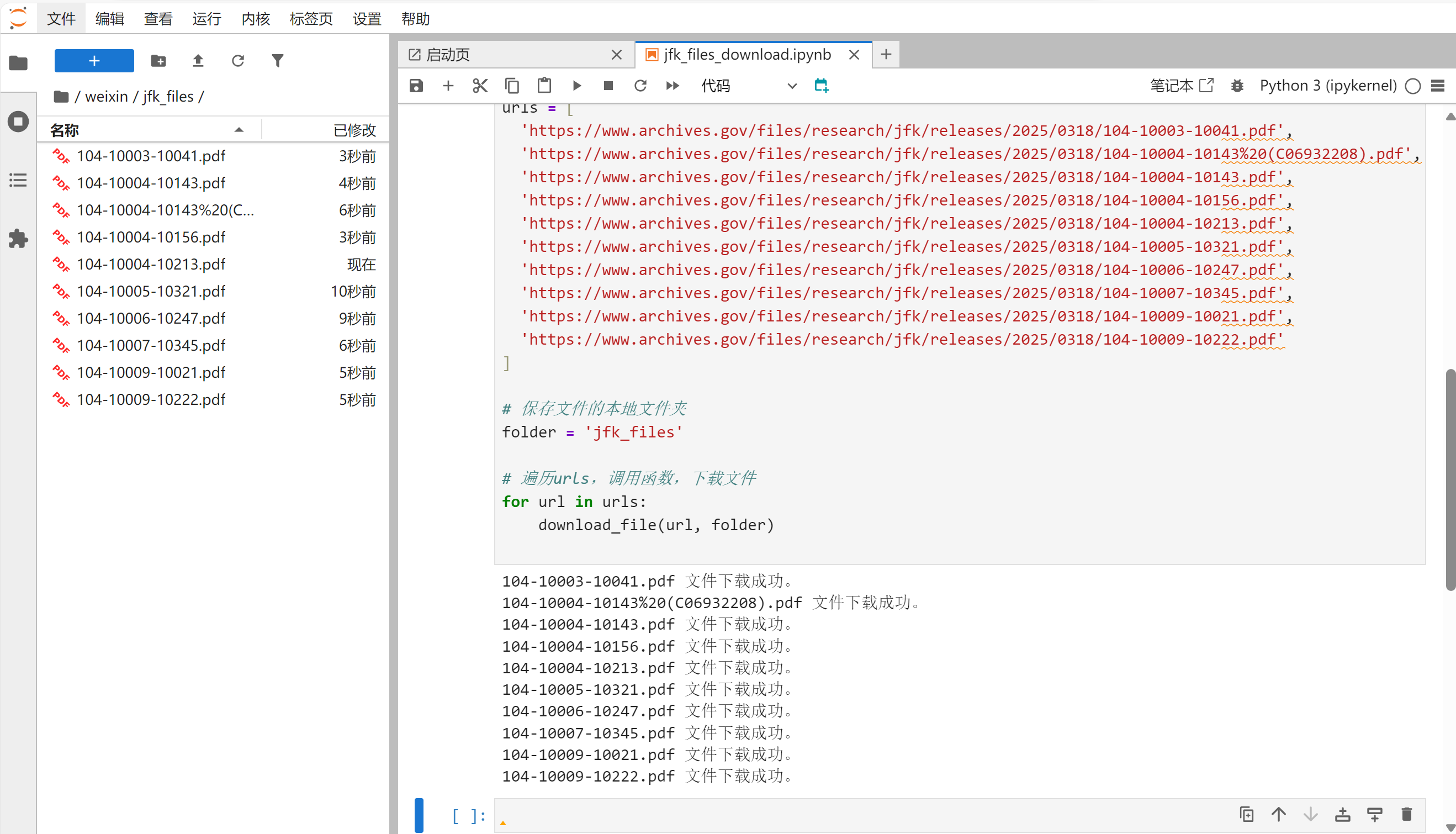This screenshot has height=834, width=1456.
Task: Toggle the table of contents sidebar
Action: (x=18, y=180)
